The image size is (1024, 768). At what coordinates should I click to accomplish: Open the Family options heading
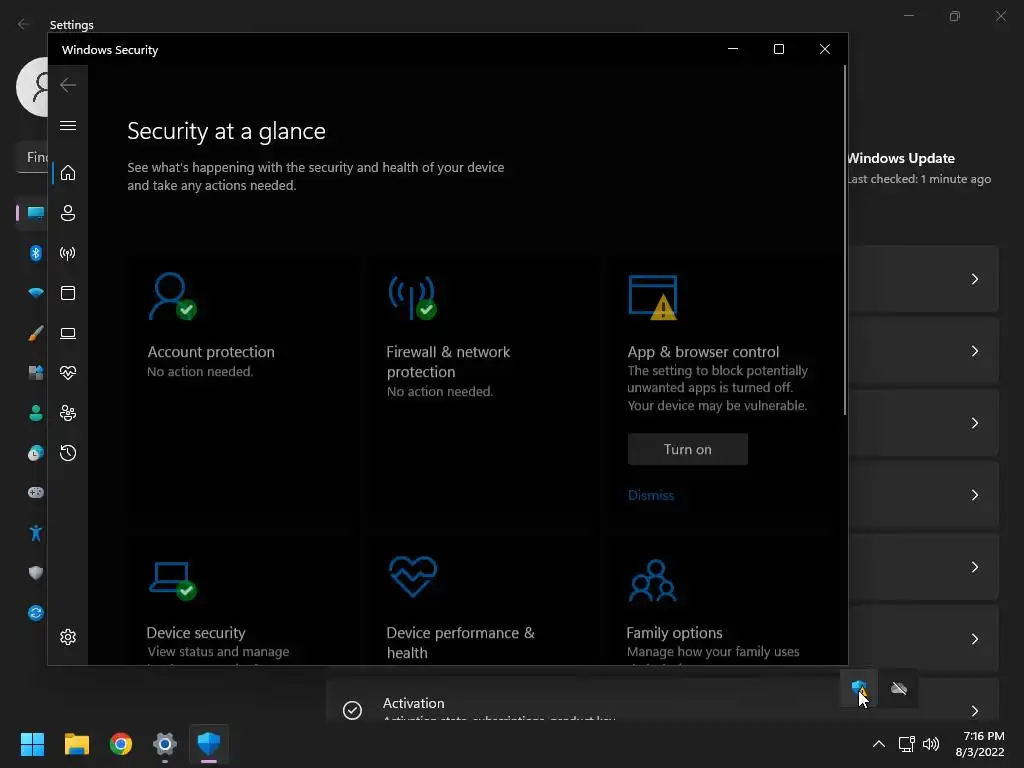point(674,633)
